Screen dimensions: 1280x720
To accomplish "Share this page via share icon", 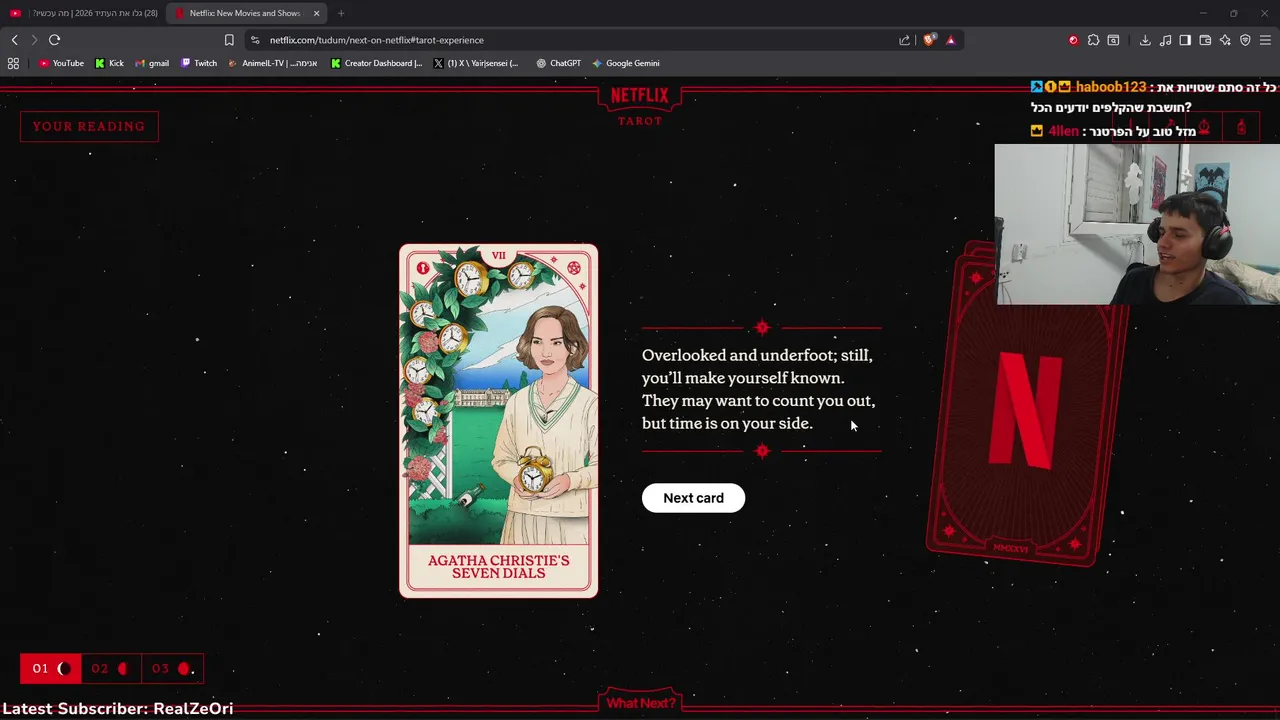I will (x=905, y=40).
